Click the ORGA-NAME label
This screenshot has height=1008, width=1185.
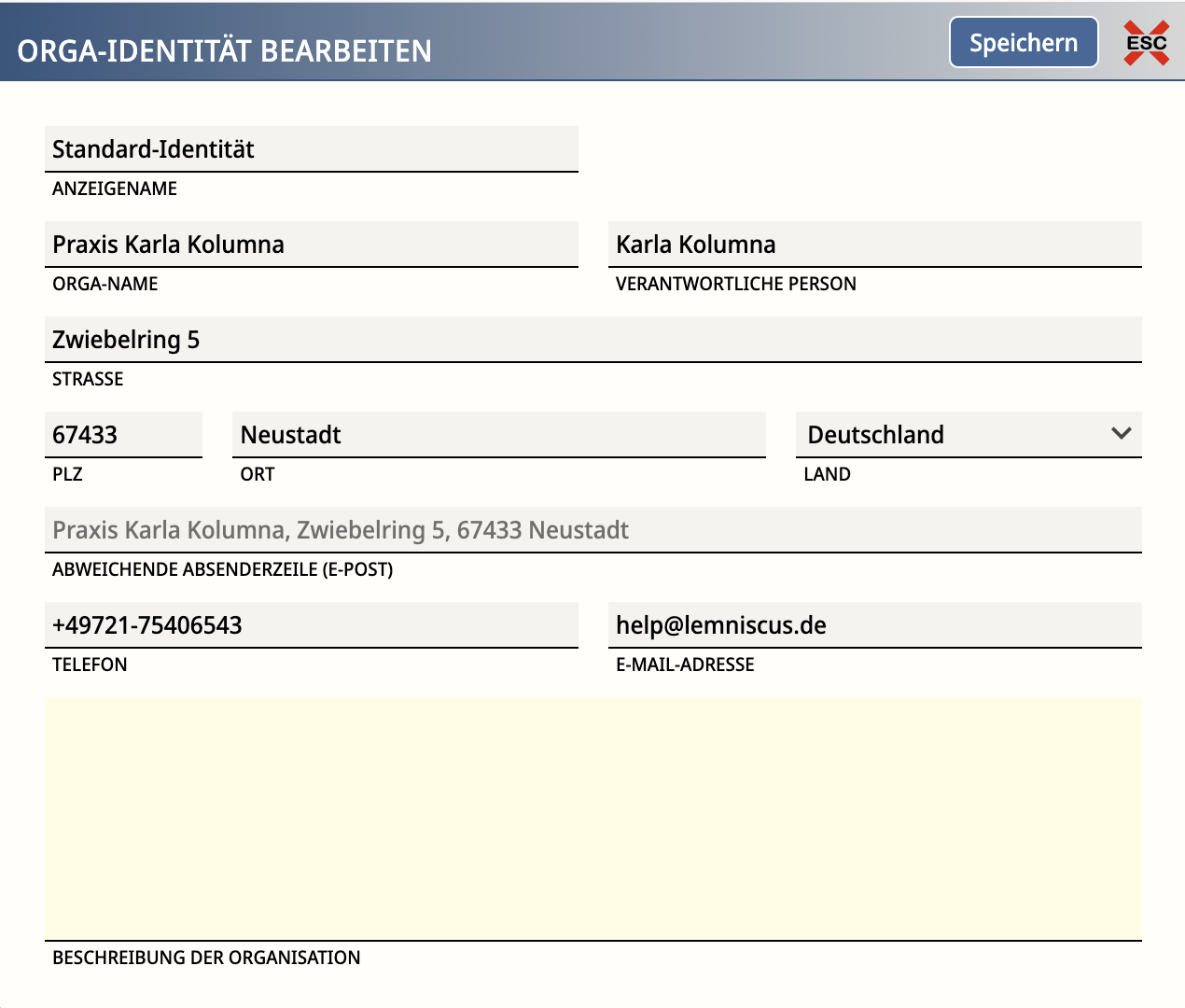tap(105, 284)
